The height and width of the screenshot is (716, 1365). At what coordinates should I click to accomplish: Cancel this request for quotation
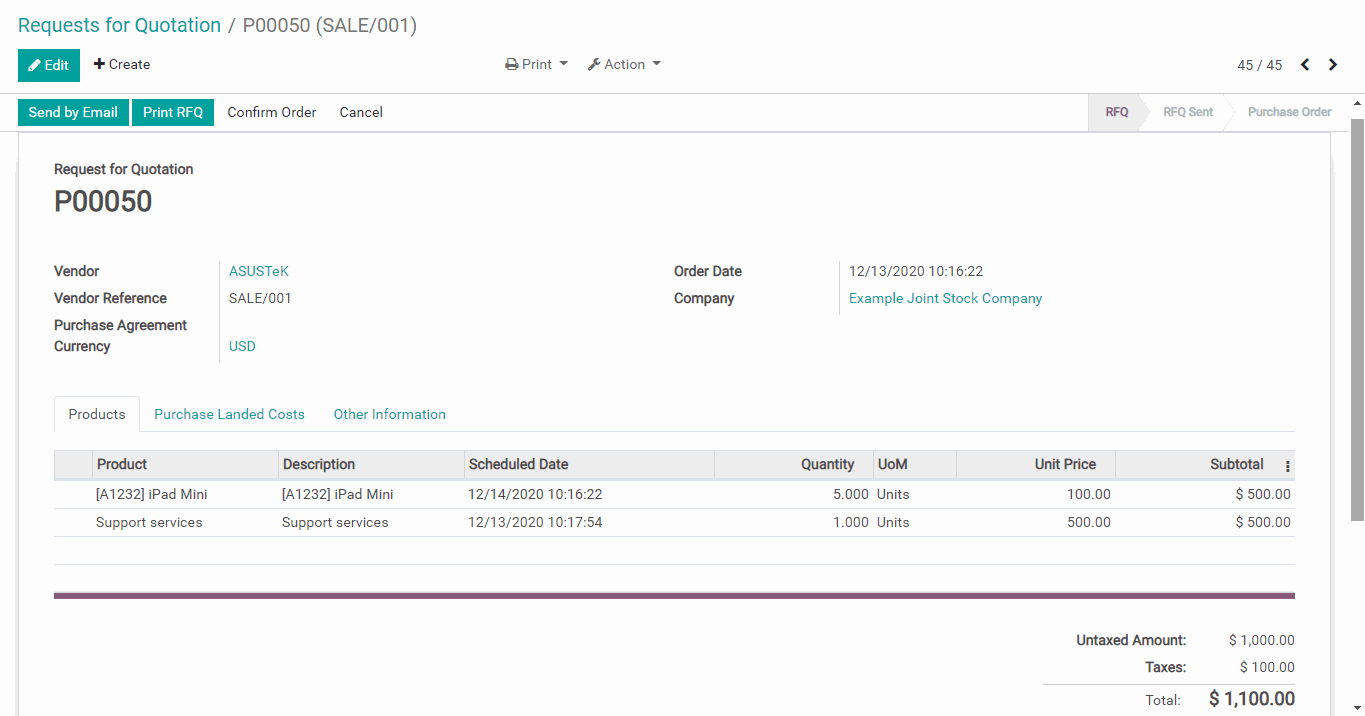click(x=361, y=113)
